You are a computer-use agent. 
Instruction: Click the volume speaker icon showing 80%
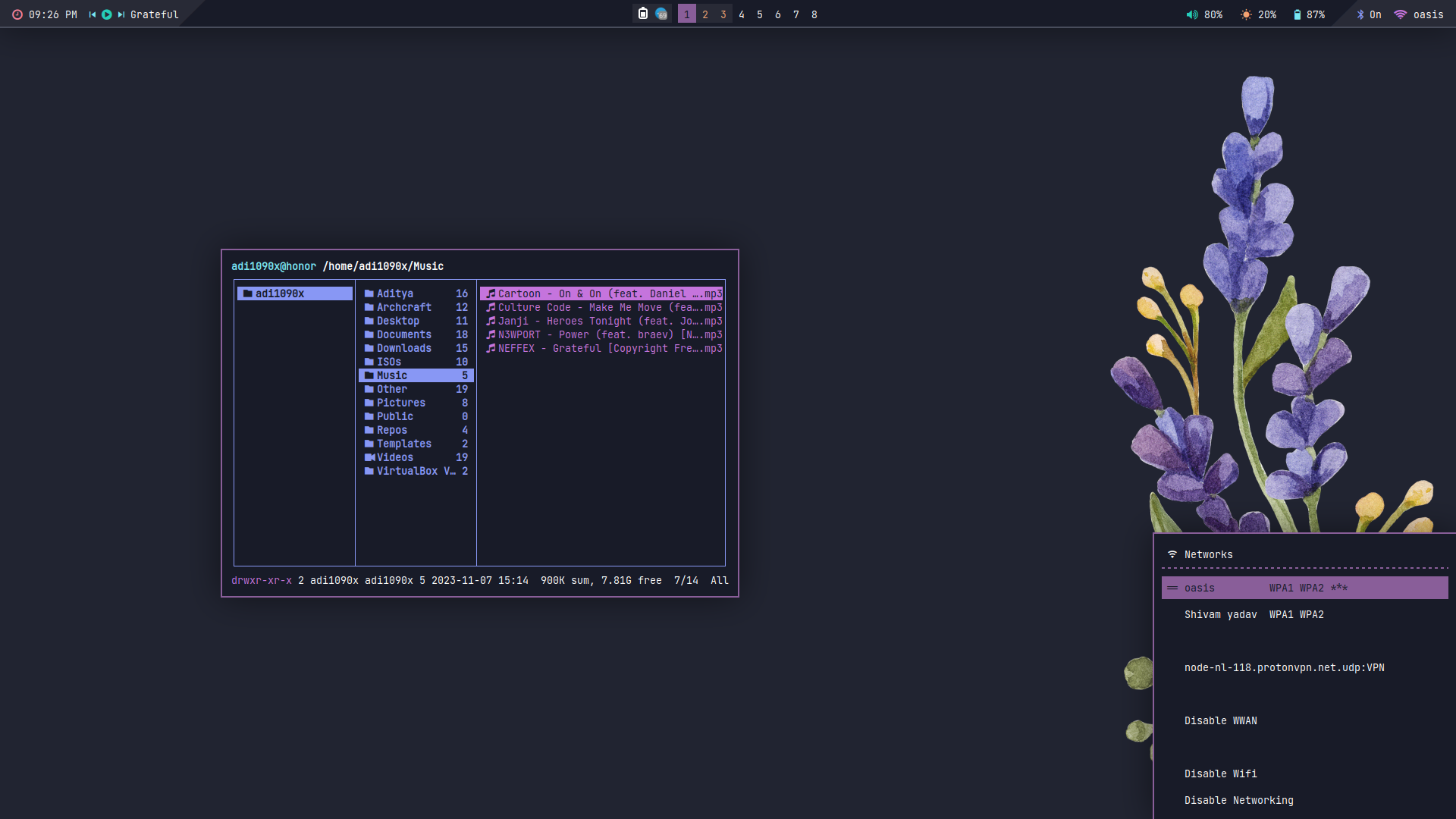click(x=1192, y=14)
